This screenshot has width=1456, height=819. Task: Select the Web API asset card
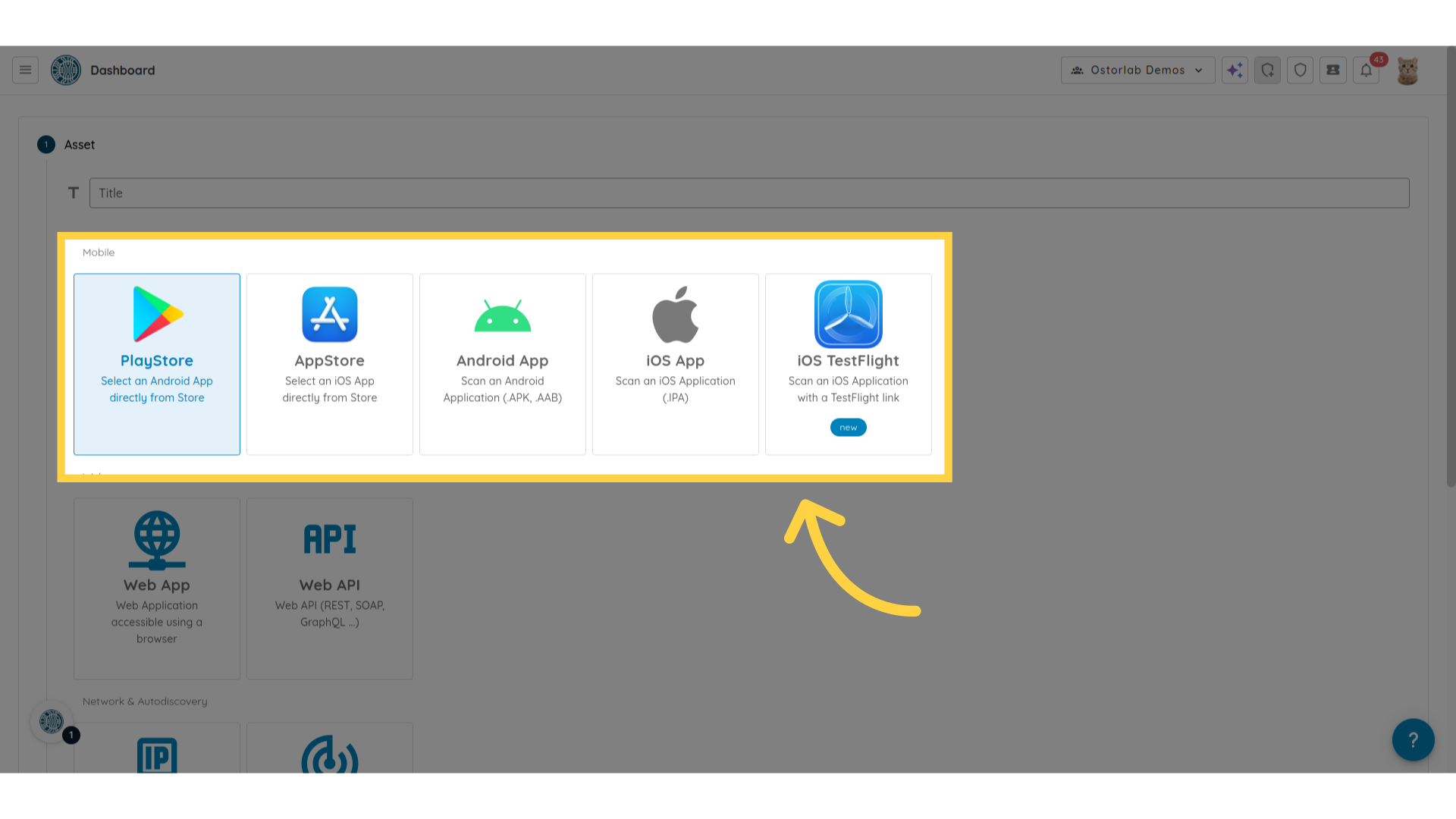click(x=330, y=588)
